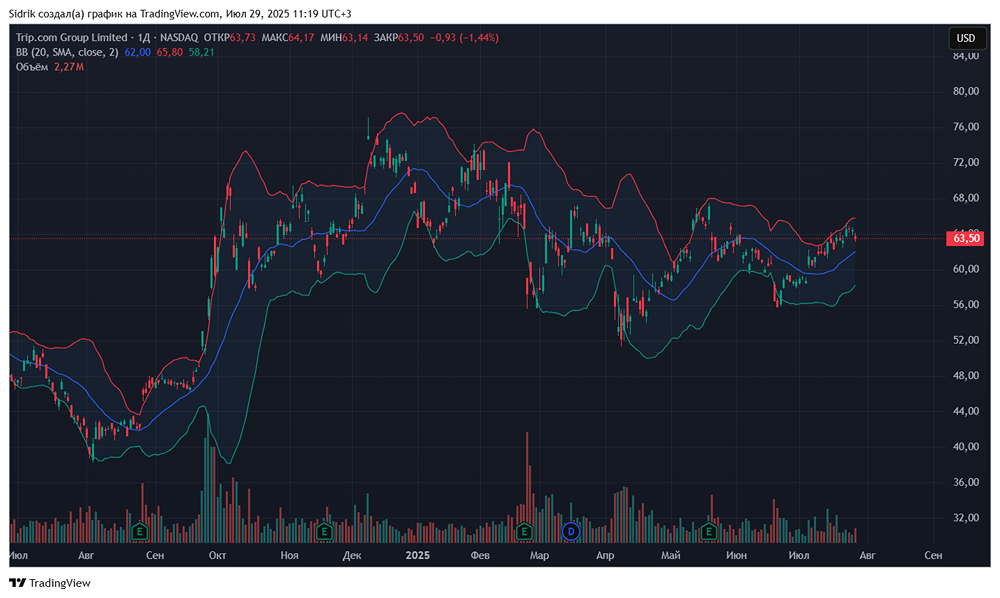Screen dimensions: 1000x598
Task: Click the Дек label on the time axis
Action: 352,555
